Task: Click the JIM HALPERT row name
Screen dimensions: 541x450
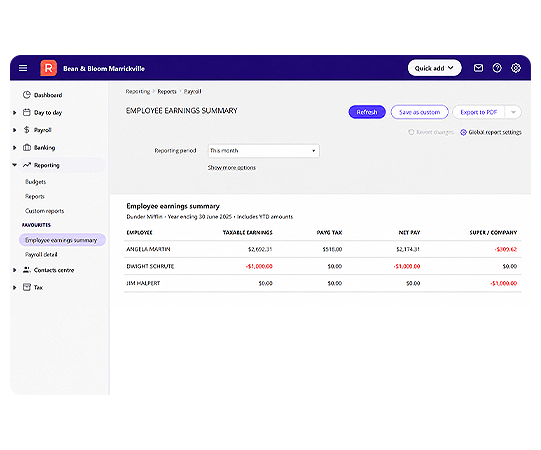Action: coord(143,283)
